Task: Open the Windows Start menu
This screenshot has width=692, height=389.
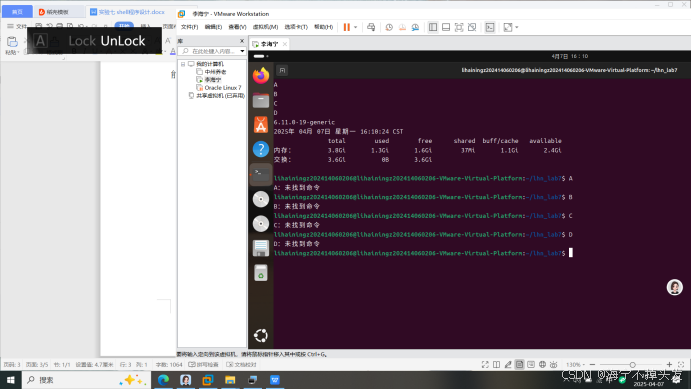Action: 11,380
